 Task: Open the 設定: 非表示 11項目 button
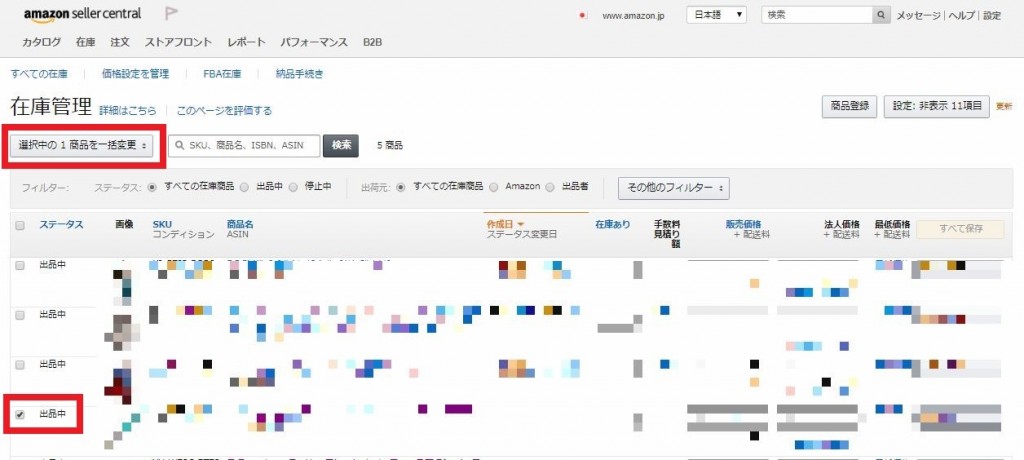[936, 106]
